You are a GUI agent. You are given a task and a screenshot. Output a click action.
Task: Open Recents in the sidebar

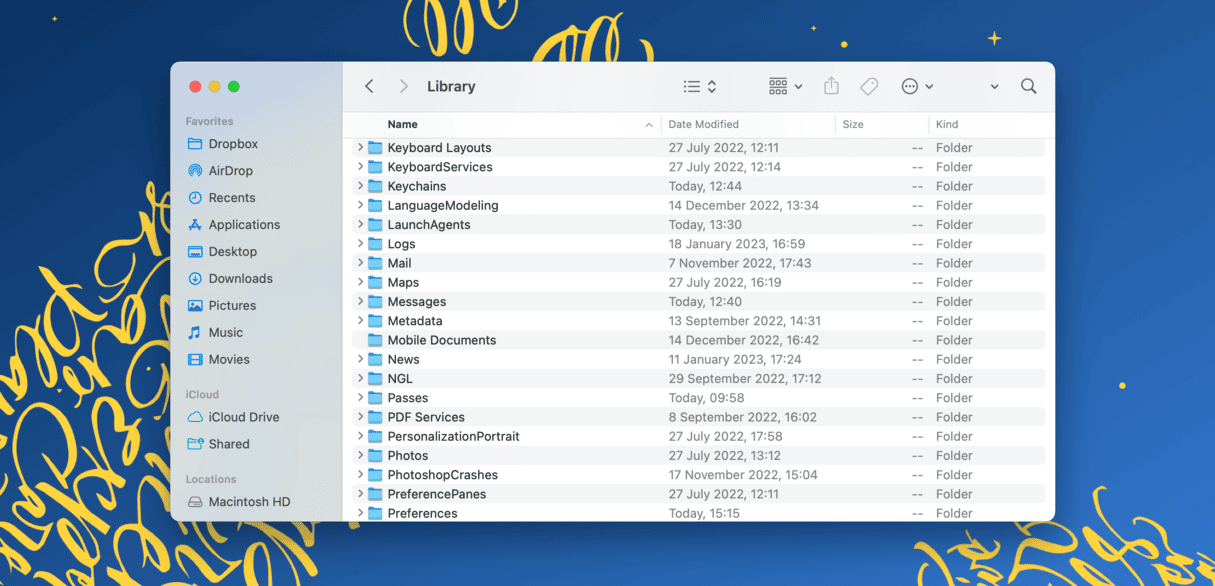click(221, 198)
